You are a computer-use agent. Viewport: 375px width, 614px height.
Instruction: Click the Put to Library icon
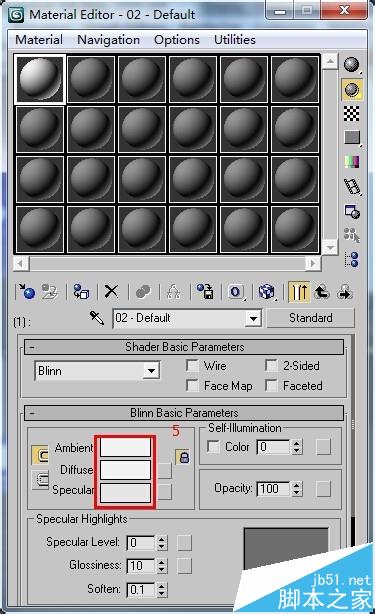tap(205, 292)
